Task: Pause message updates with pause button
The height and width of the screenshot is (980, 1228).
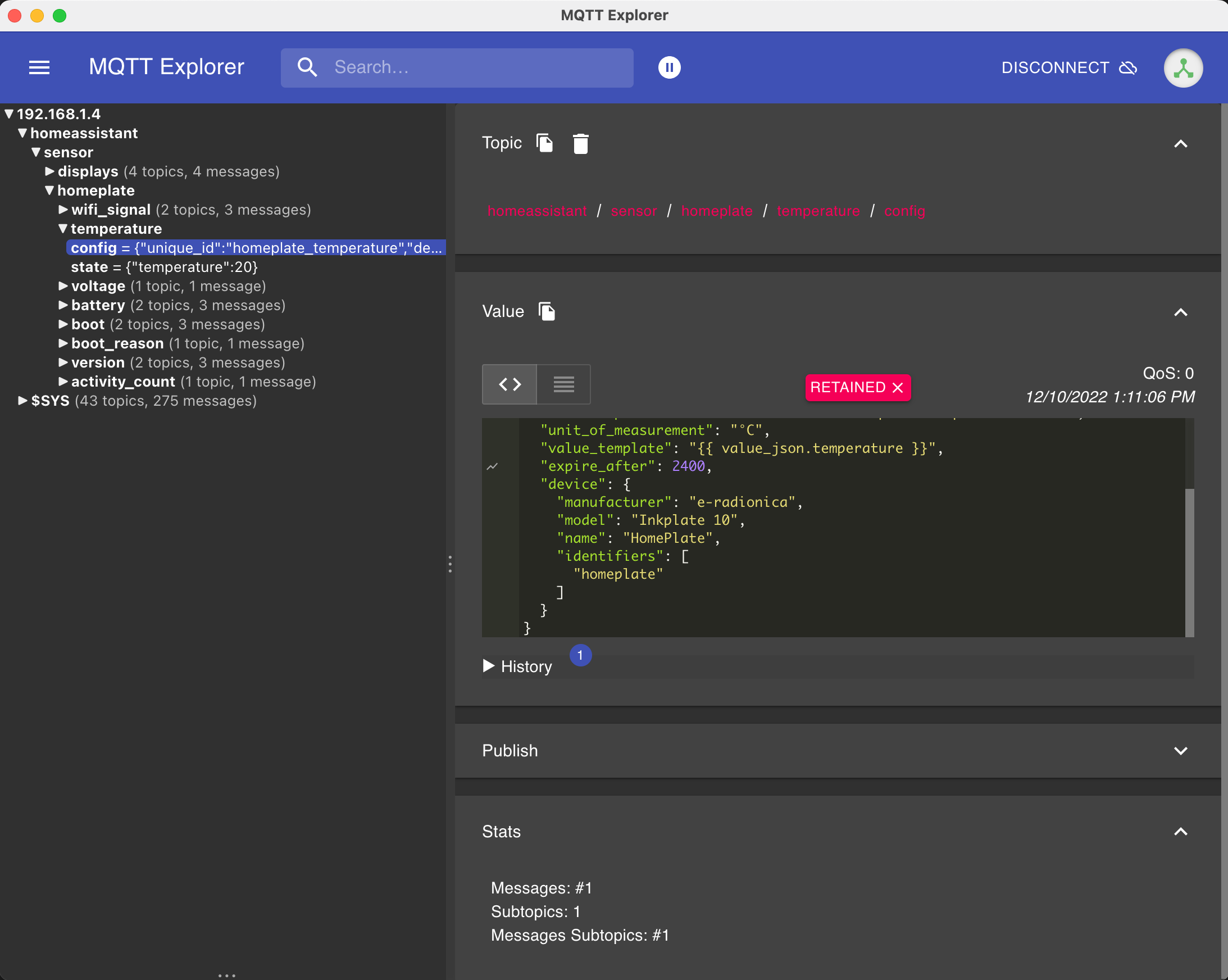Action: [x=669, y=67]
